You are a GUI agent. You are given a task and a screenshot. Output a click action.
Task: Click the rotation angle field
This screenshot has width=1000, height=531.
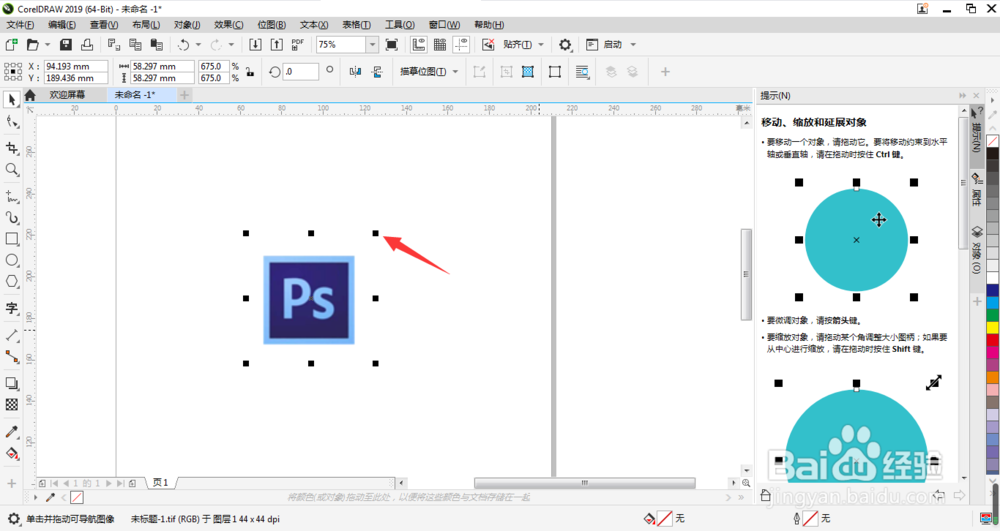pyautogui.click(x=300, y=71)
